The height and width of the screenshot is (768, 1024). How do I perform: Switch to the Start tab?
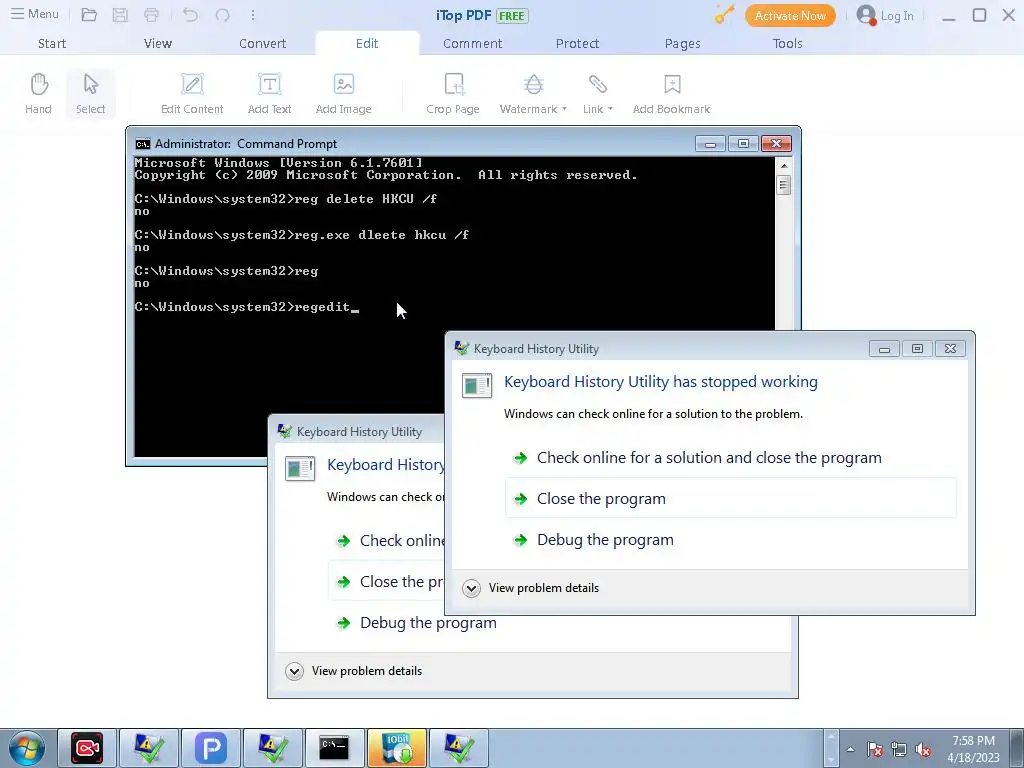click(52, 43)
